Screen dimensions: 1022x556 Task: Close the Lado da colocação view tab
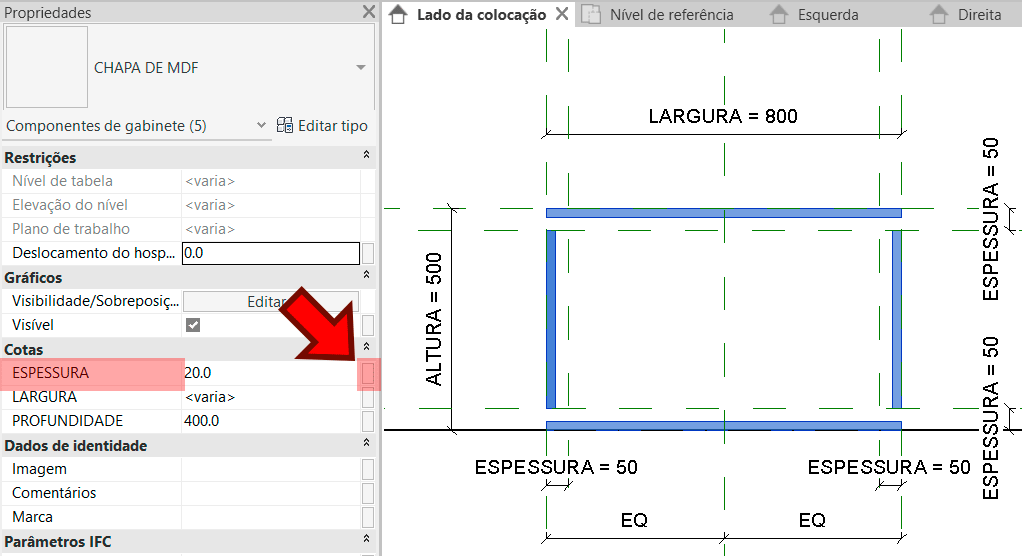pyautogui.click(x=562, y=14)
